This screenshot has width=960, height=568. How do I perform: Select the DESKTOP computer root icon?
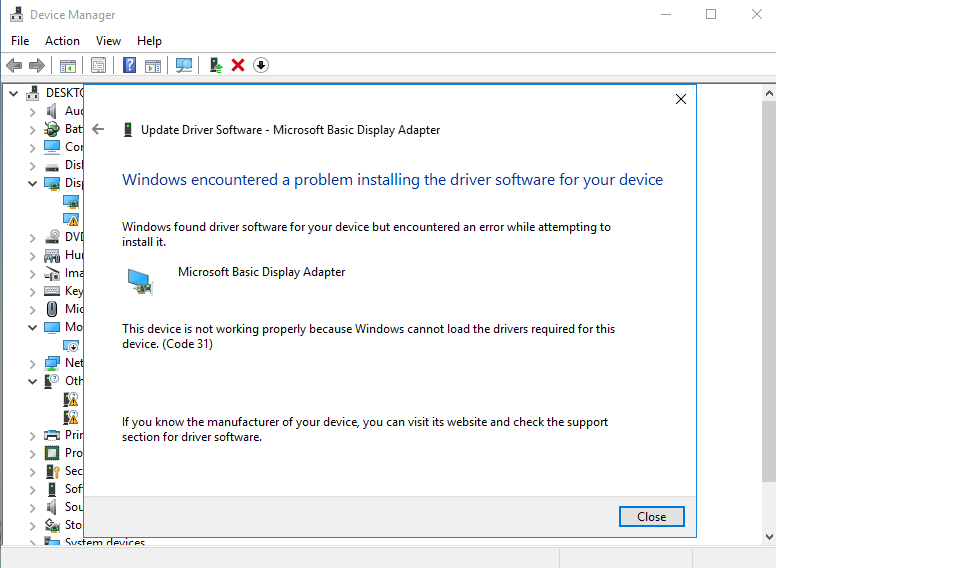33,93
